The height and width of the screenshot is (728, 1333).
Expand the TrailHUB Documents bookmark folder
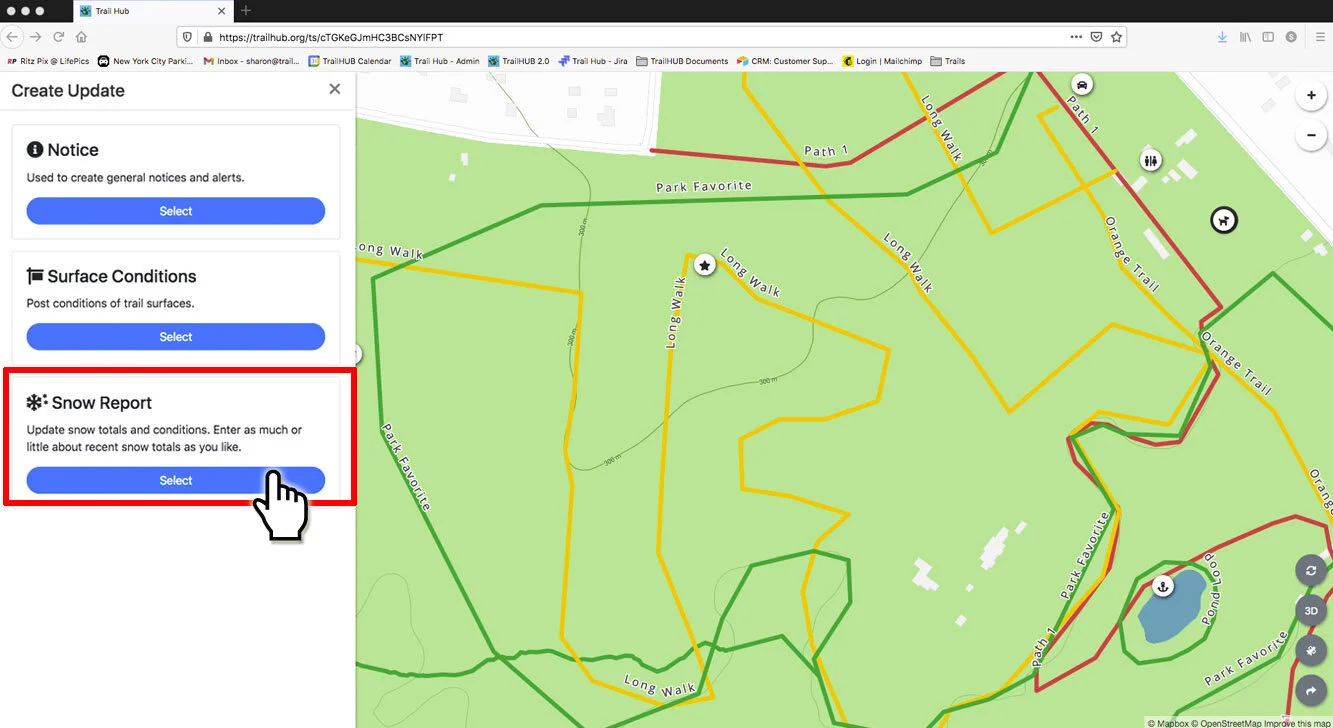(x=682, y=61)
